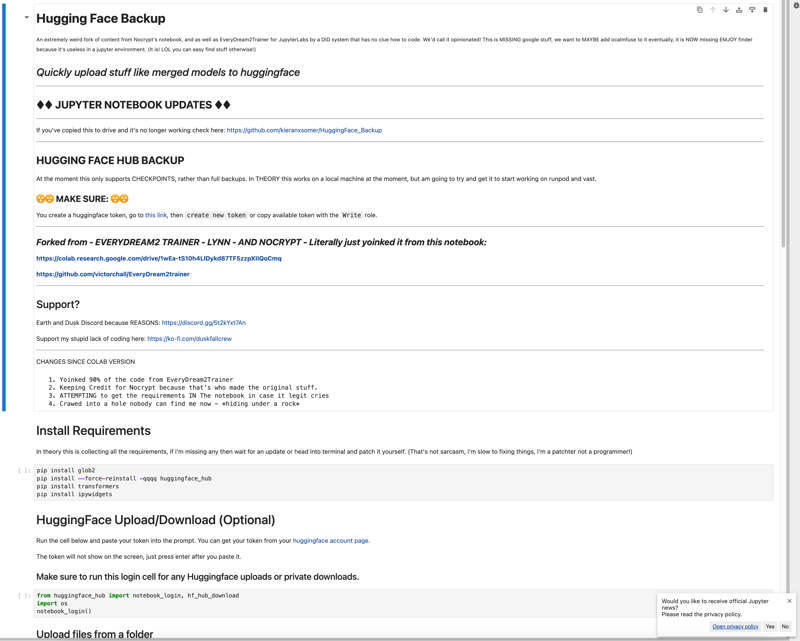Open the ko-fi.com duskfallcrew link
800x641 pixels.
click(x=189, y=339)
